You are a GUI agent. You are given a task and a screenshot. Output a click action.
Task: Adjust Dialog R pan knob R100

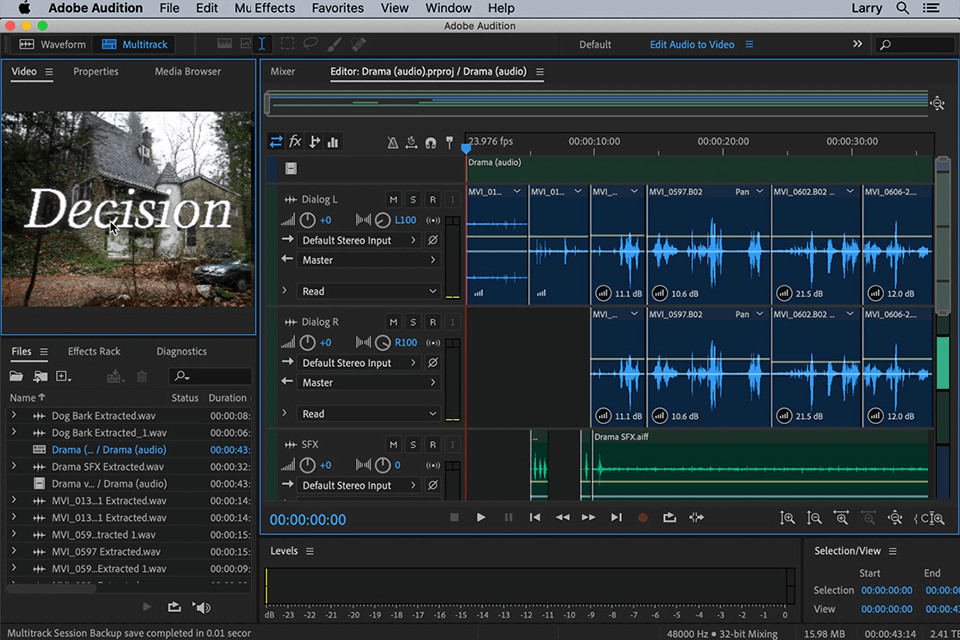[x=383, y=343]
